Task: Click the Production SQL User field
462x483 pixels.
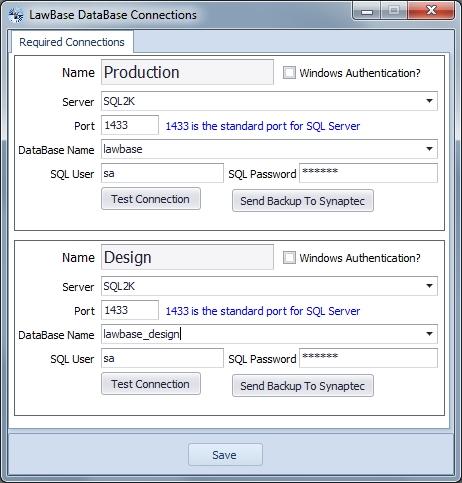Action: coord(162,173)
